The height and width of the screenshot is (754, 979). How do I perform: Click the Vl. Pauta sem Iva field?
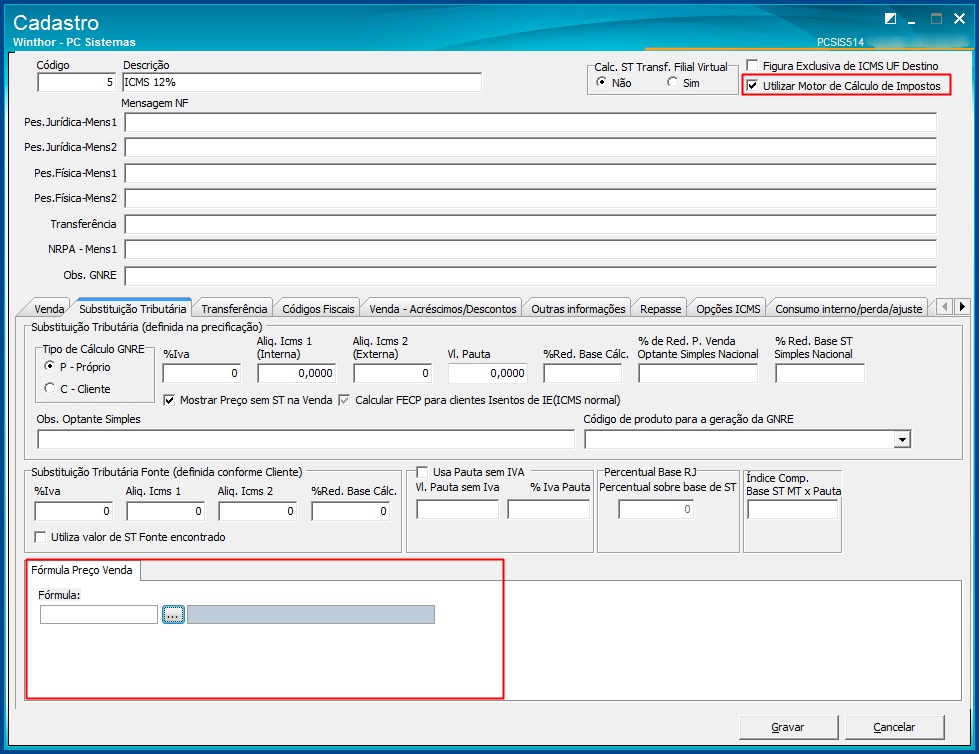pyautogui.click(x=458, y=510)
